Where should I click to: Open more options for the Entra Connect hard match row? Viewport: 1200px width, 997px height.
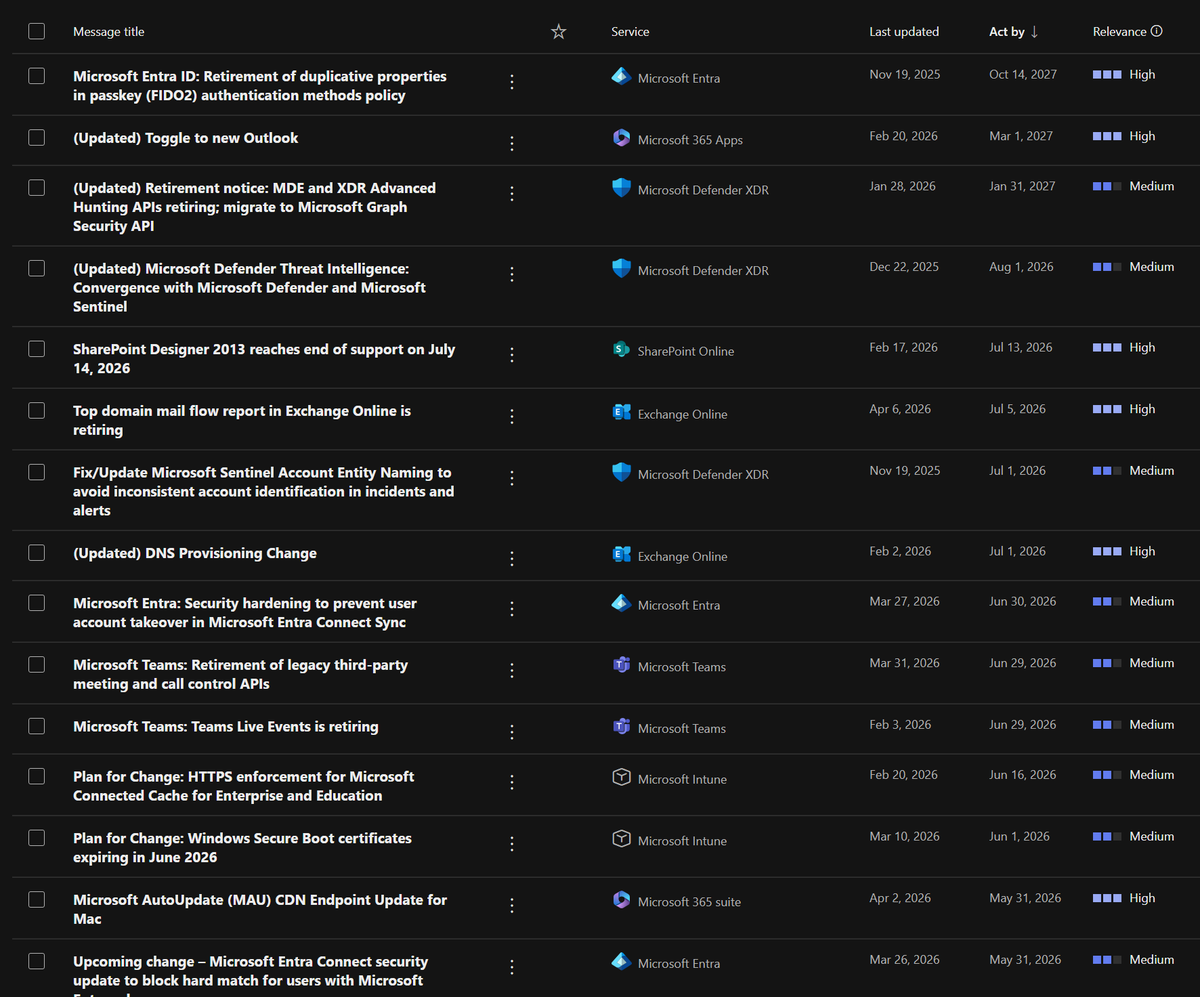[512, 967]
